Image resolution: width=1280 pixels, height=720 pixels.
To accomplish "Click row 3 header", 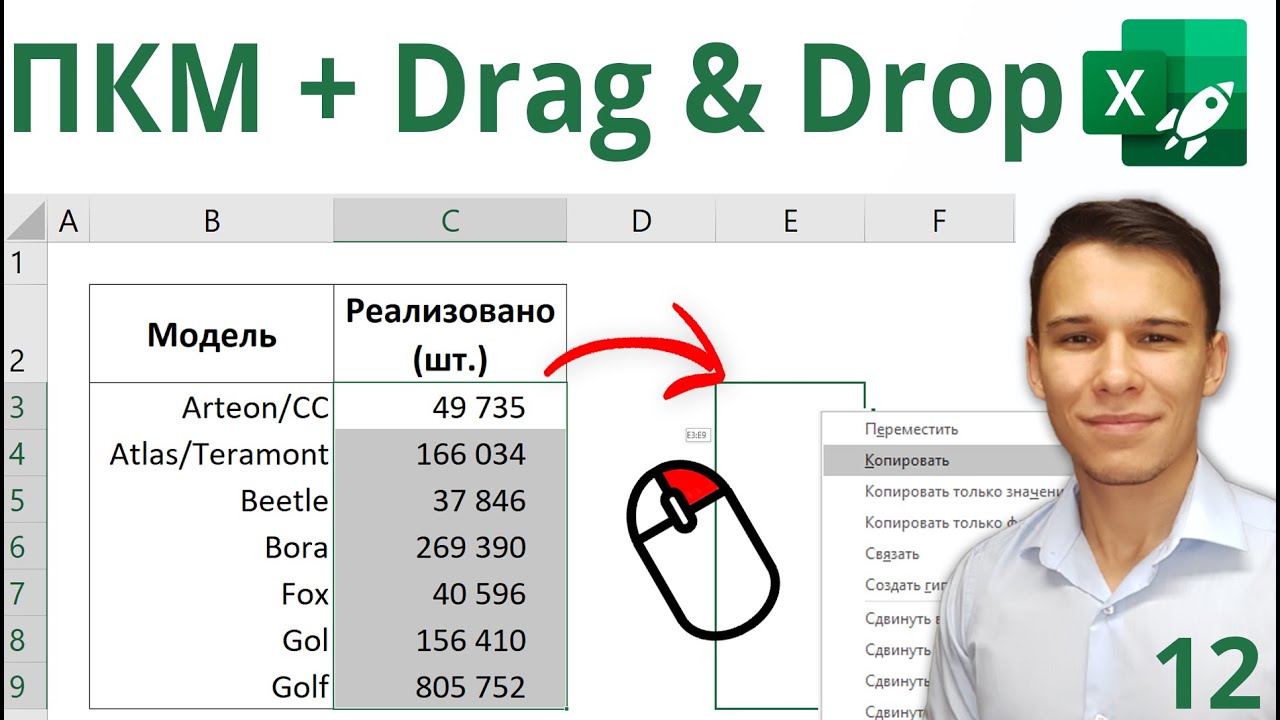I will tap(26, 407).
